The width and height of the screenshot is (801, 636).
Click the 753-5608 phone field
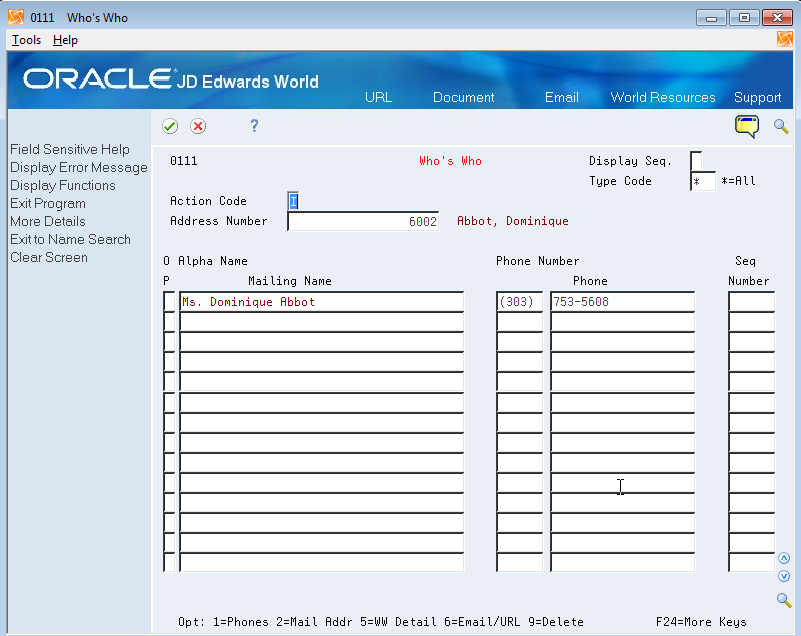click(623, 301)
